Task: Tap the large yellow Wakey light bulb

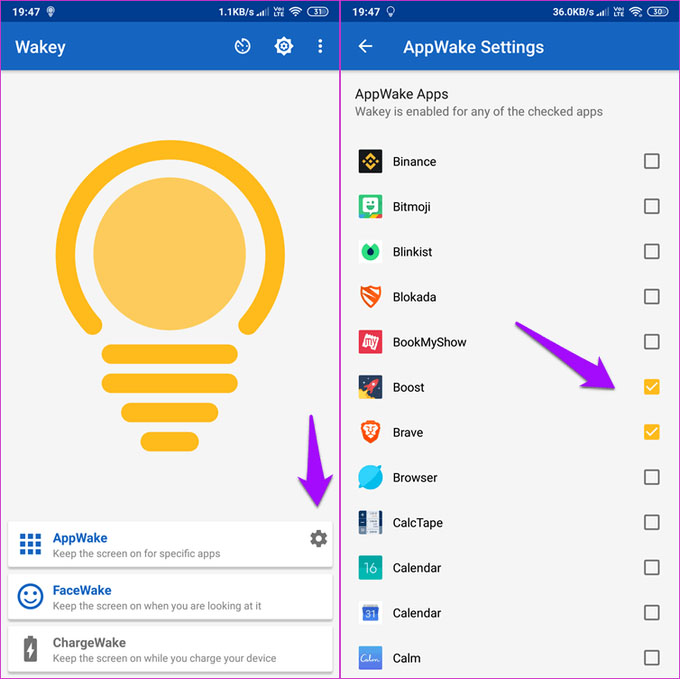Action: tap(170, 296)
